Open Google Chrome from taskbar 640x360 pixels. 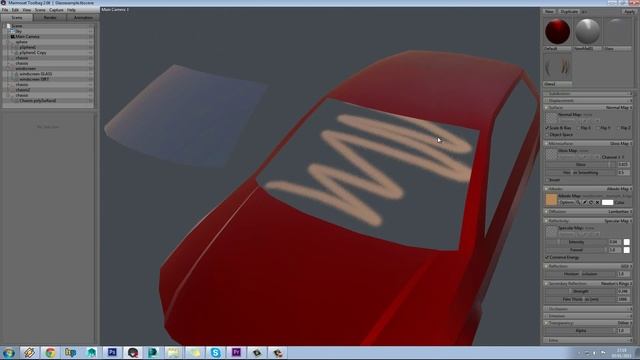[x=50, y=353]
